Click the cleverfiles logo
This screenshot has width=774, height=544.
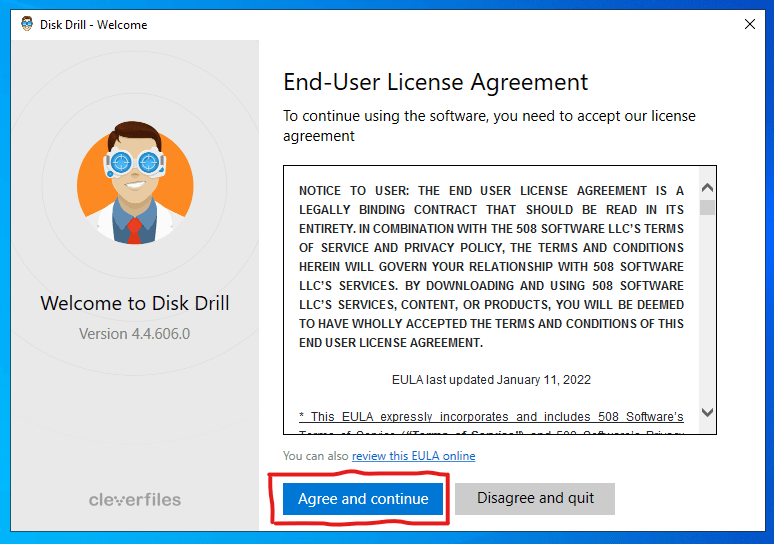pos(135,500)
